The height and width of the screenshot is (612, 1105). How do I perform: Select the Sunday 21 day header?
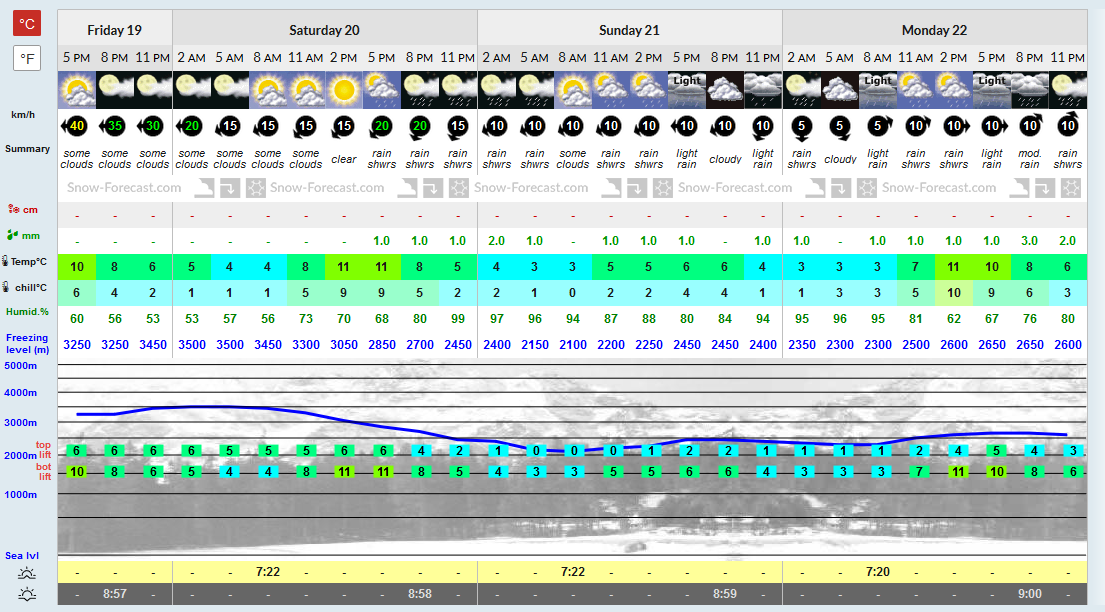click(629, 30)
